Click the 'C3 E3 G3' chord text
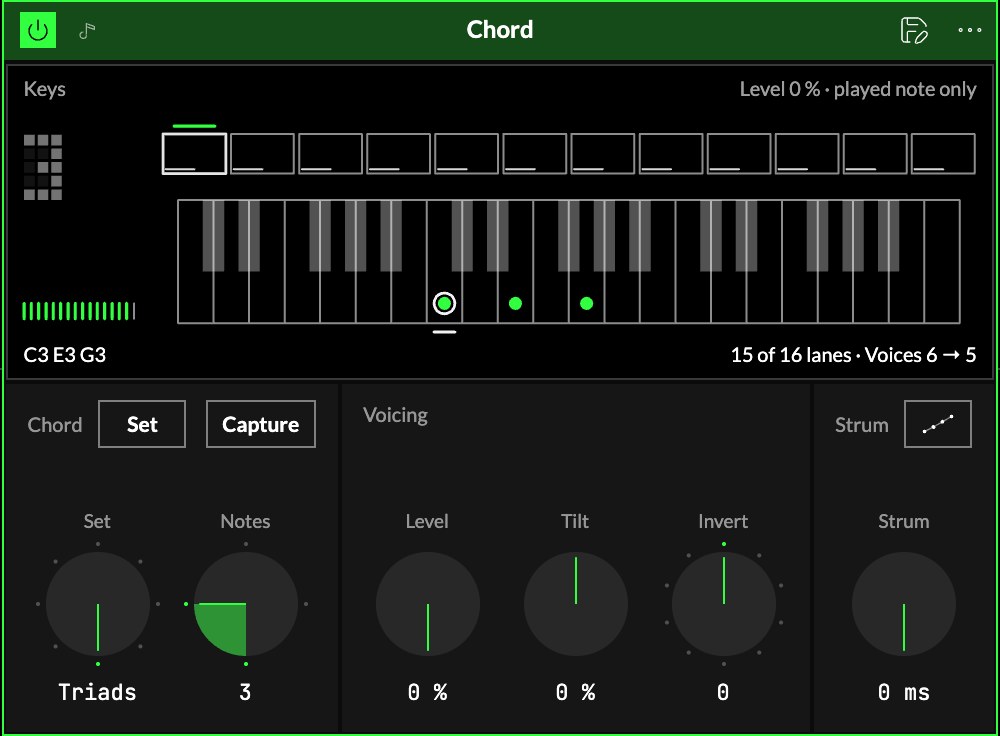Viewport: 1000px width, 736px height. pyautogui.click(x=65, y=355)
